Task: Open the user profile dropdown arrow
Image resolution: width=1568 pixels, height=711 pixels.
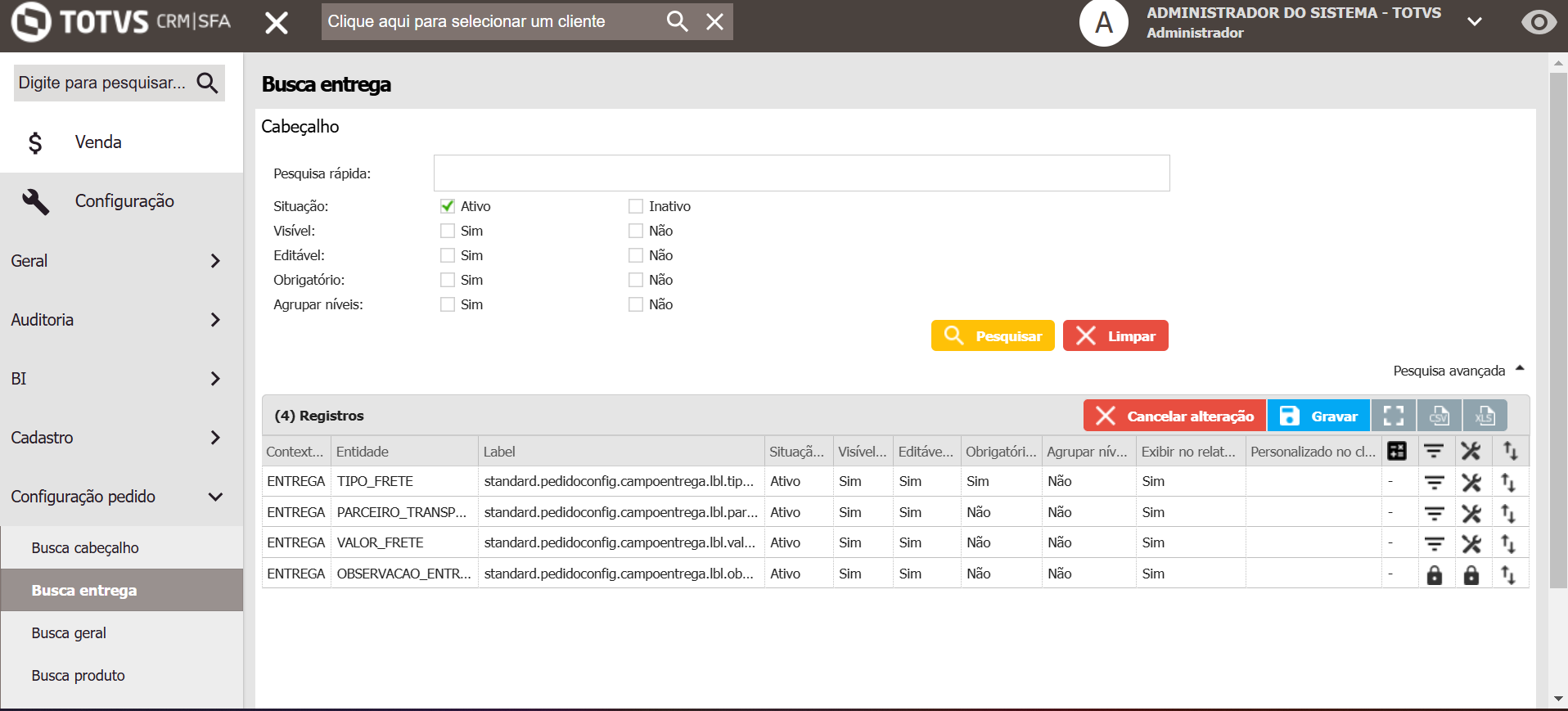Action: 1475,22
